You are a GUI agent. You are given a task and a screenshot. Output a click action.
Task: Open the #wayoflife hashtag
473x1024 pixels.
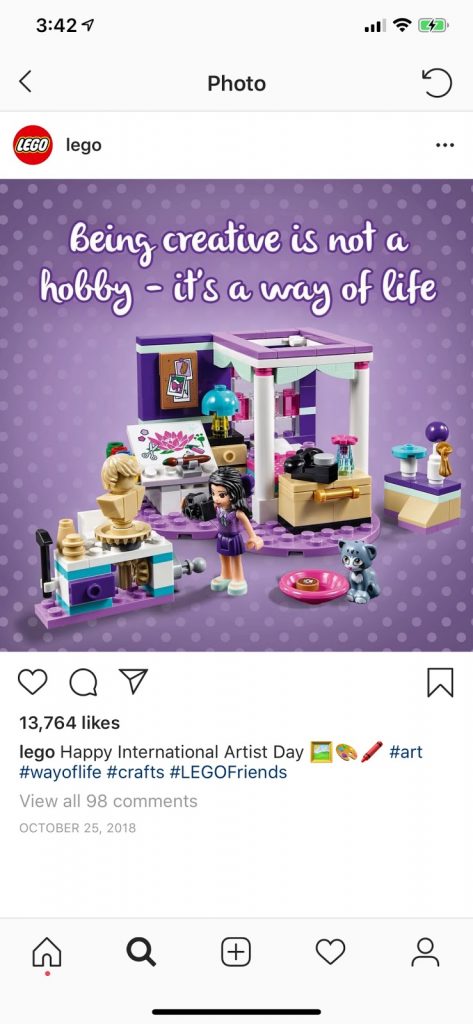pyautogui.click(x=61, y=773)
